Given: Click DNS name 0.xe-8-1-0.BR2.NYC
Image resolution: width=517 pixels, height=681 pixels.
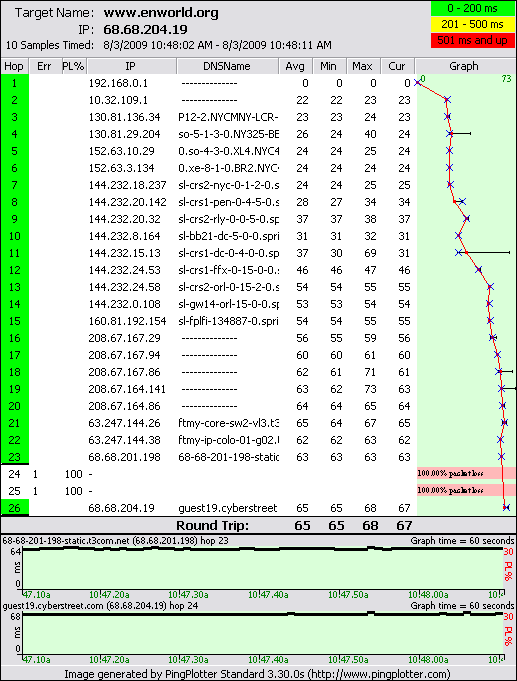Looking at the screenshot, I should (229, 168).
